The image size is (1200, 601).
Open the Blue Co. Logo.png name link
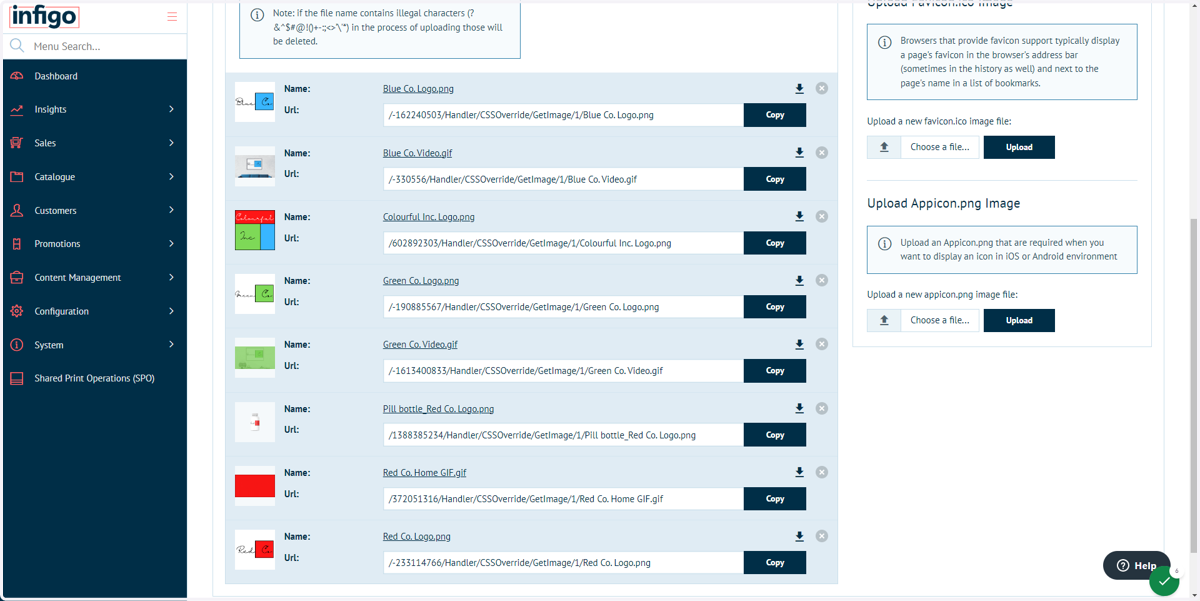point(418,89)
